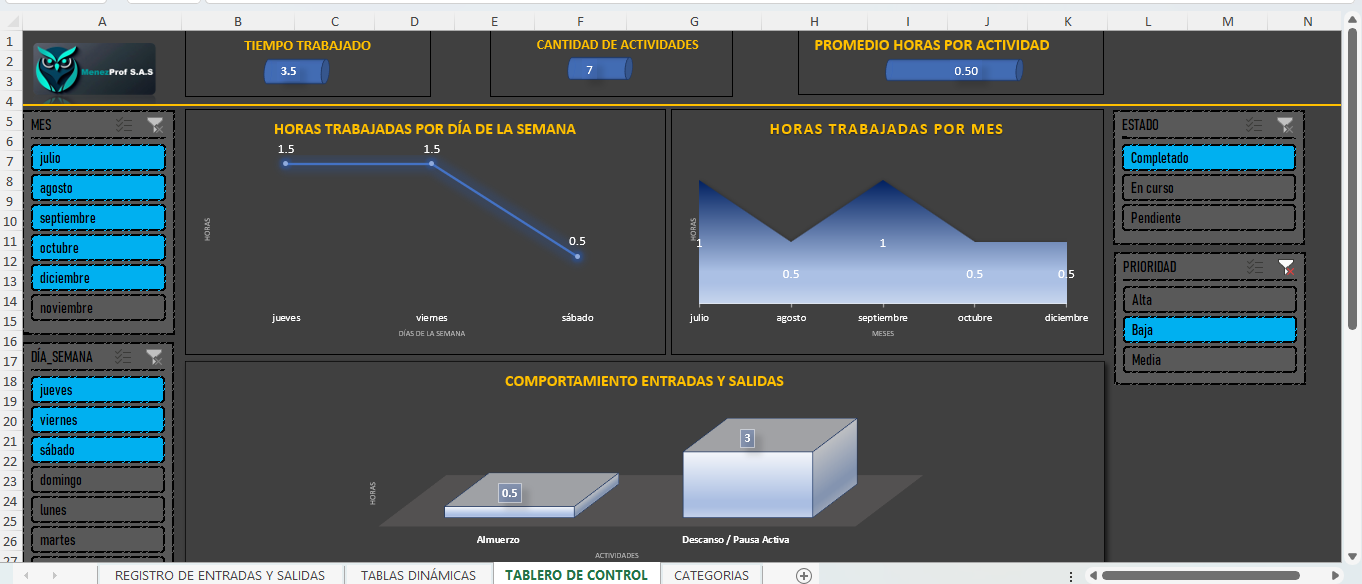Image resolution: width=1362 pixels, height=584 pixels.
Task: Toggle multi-select in the DÍA_SEMANA slicer
Action: pyautogui.click(x=124, y=357)
